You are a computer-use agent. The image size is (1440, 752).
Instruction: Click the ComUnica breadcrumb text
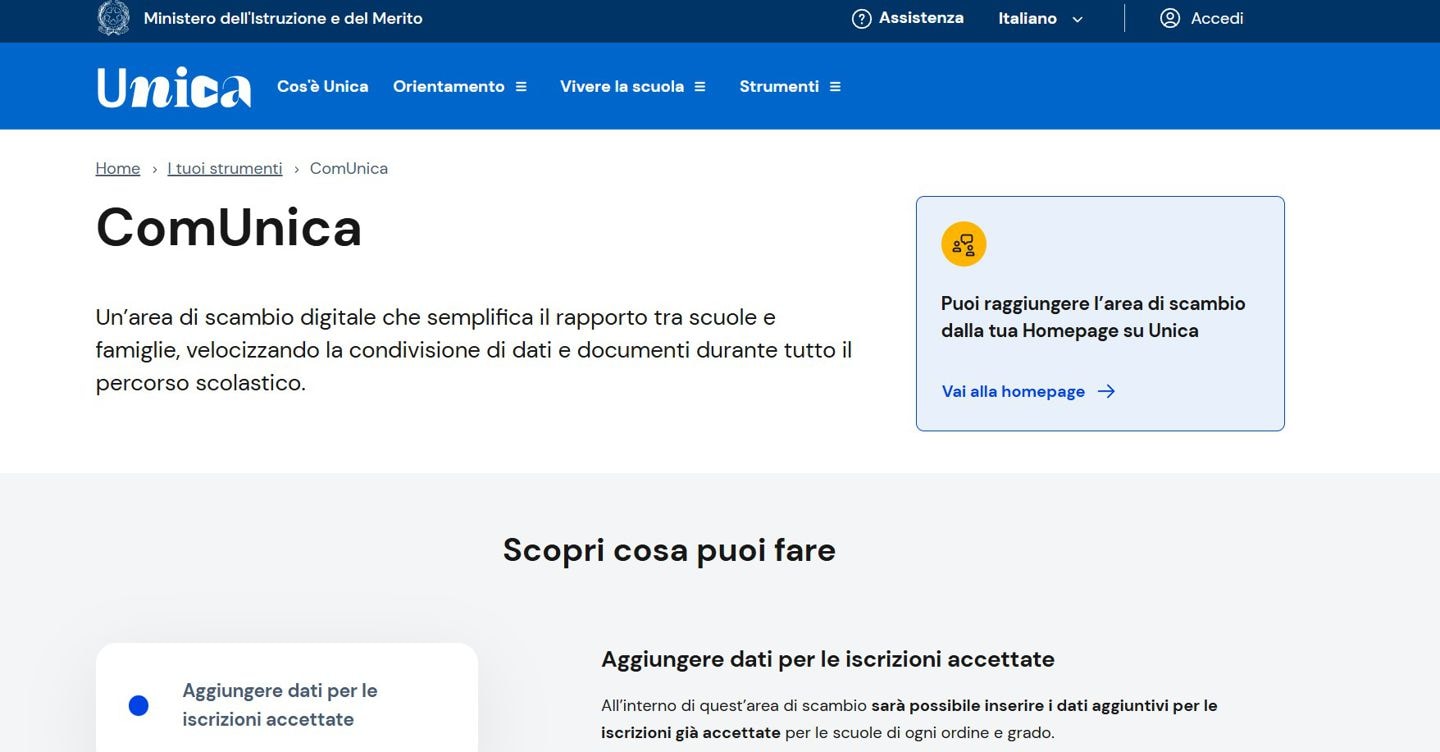pos(349,169)
